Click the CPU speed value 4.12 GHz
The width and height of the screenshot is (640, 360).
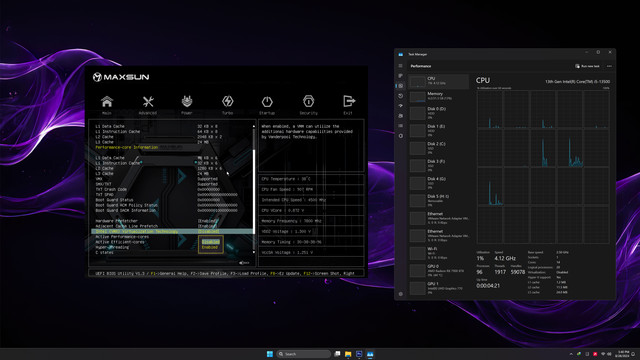pyautogui.click(x=505, y=258)
